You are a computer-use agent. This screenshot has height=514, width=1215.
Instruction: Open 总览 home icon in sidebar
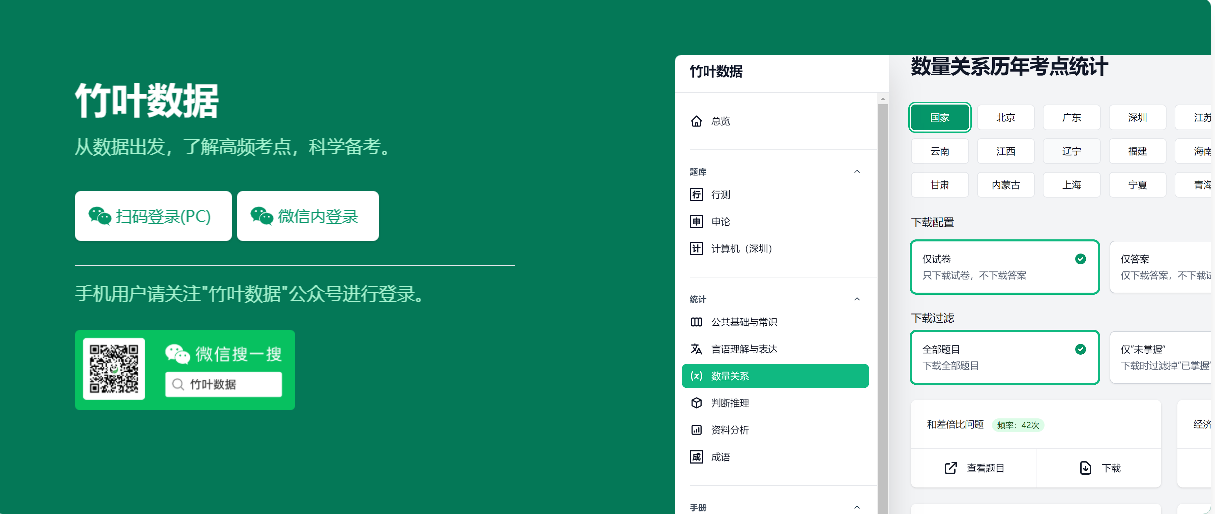coord(697,121)
